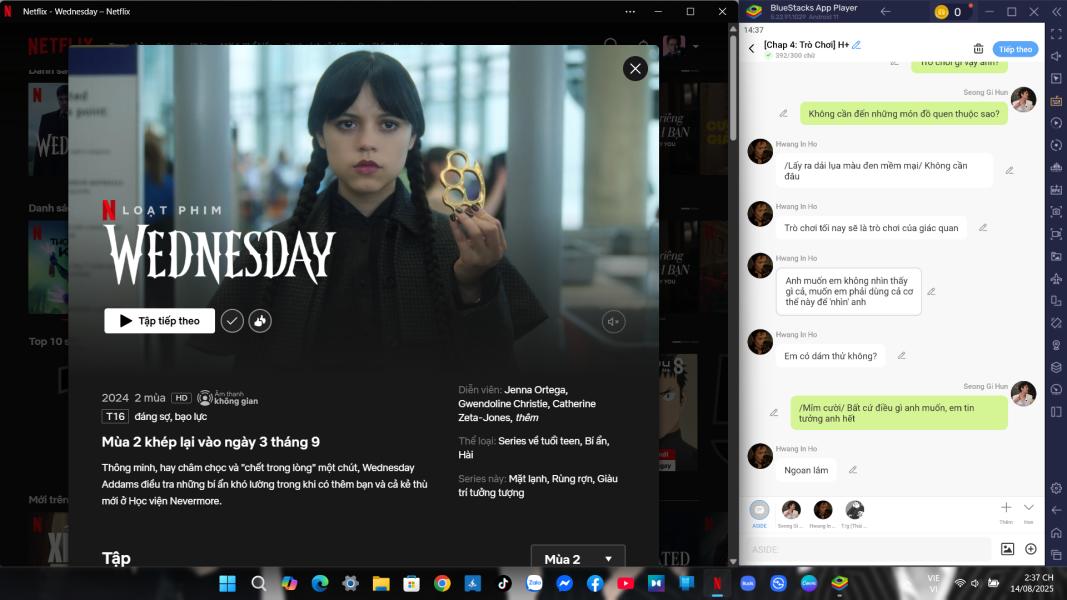The width and height of the screenshot is (1067, 600).
Task: Collapse the character picker chevron
Action: pos(1028,511)
